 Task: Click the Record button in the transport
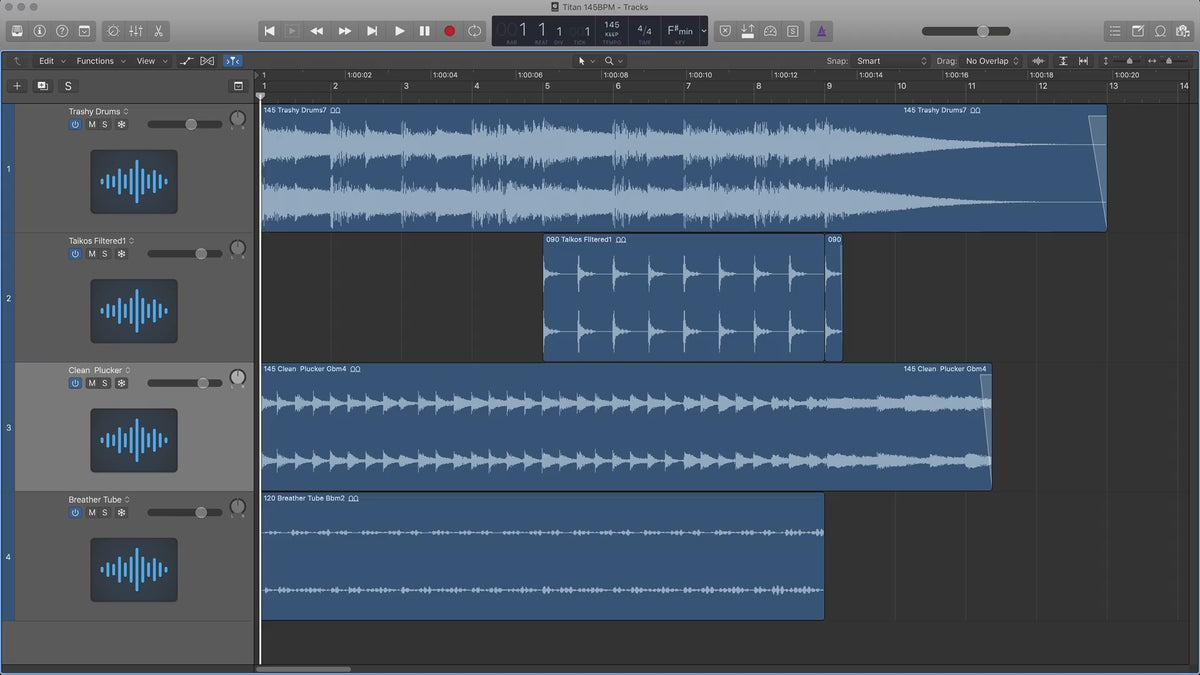[x=449, y=31]
